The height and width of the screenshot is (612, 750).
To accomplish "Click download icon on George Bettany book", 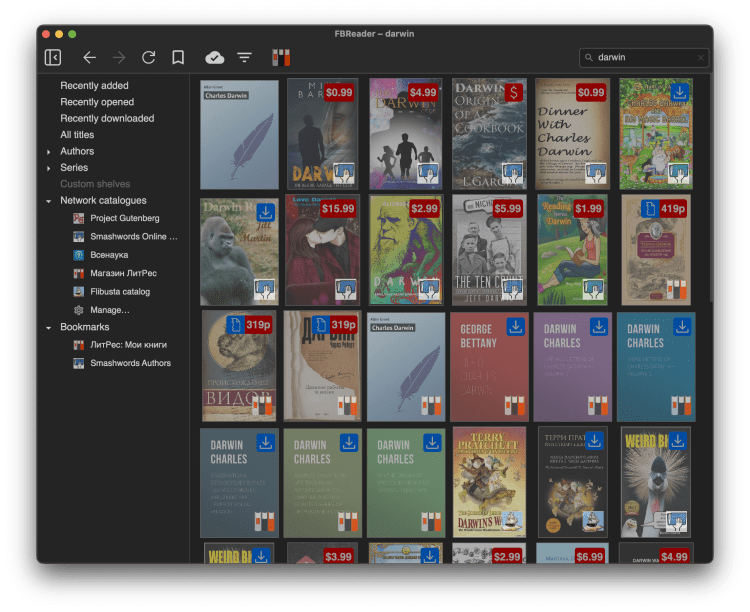I will click(516, 326).
